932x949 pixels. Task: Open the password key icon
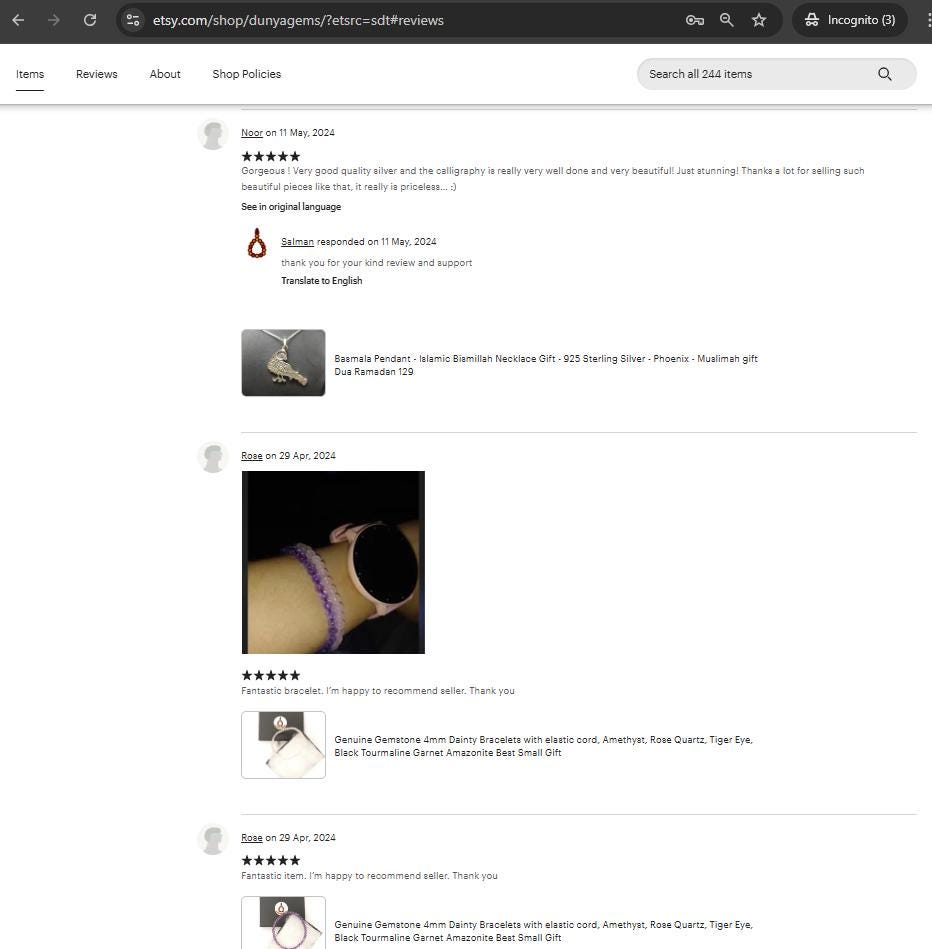(x=694, y=20)
